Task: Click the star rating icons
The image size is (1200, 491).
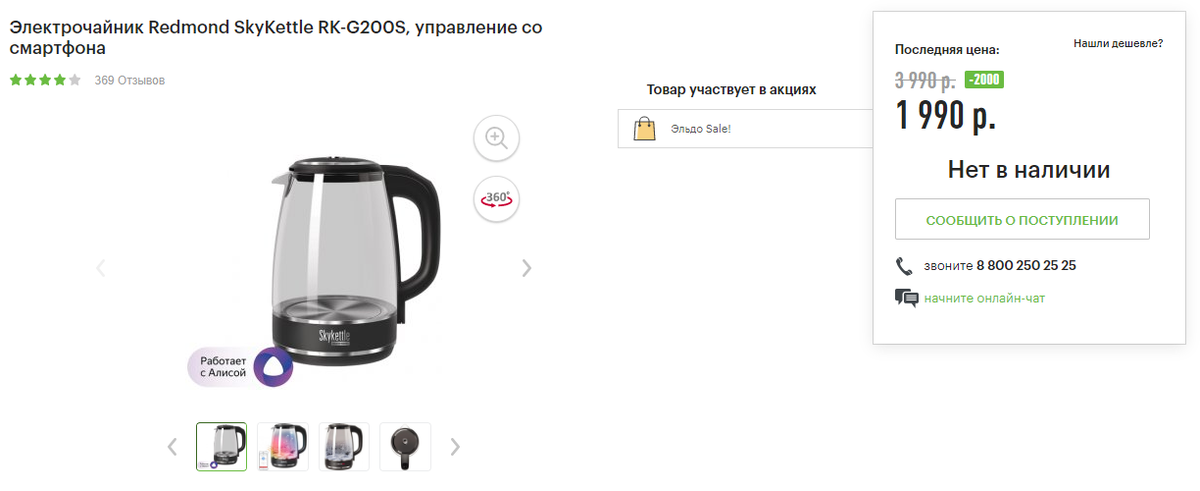Action: tap(45, 80)
